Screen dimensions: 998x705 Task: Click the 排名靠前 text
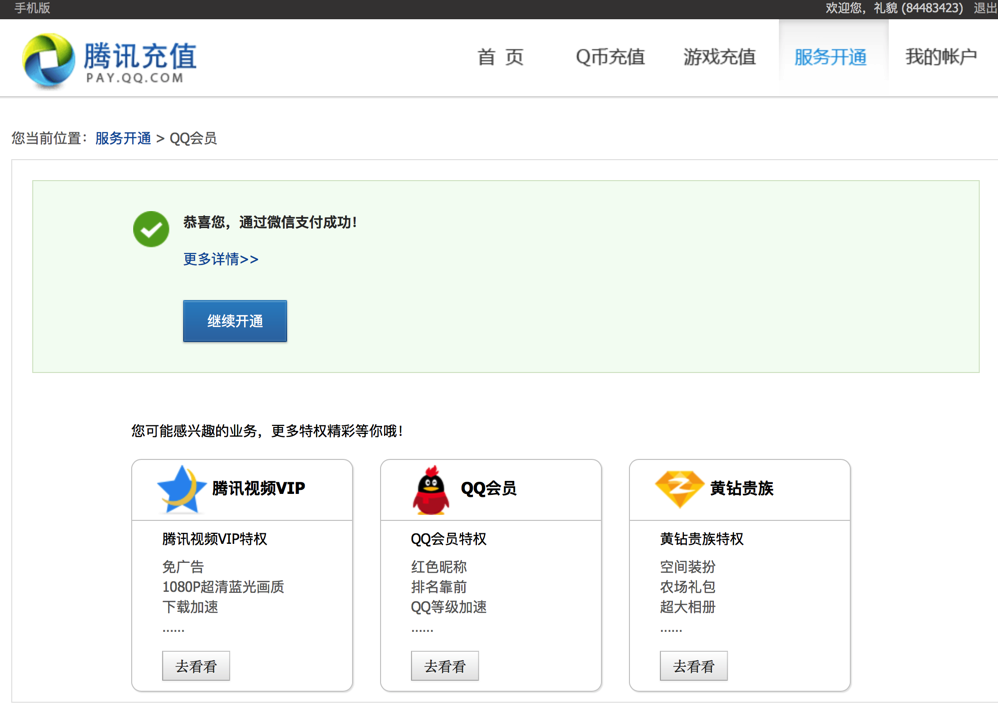point(439,587)
